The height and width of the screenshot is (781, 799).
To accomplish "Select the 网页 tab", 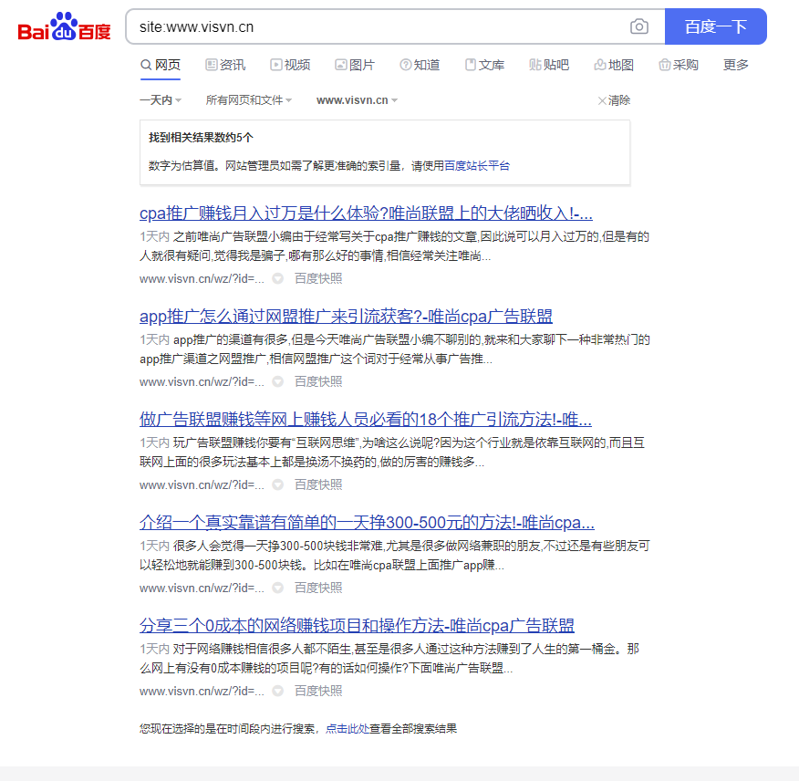I will (161, 65).
